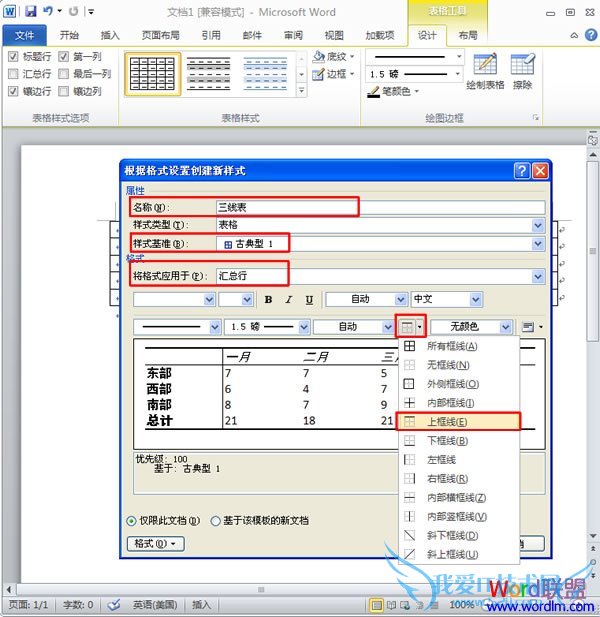
Task: Switch to the table Layout tab
Action: coord(468,35)
